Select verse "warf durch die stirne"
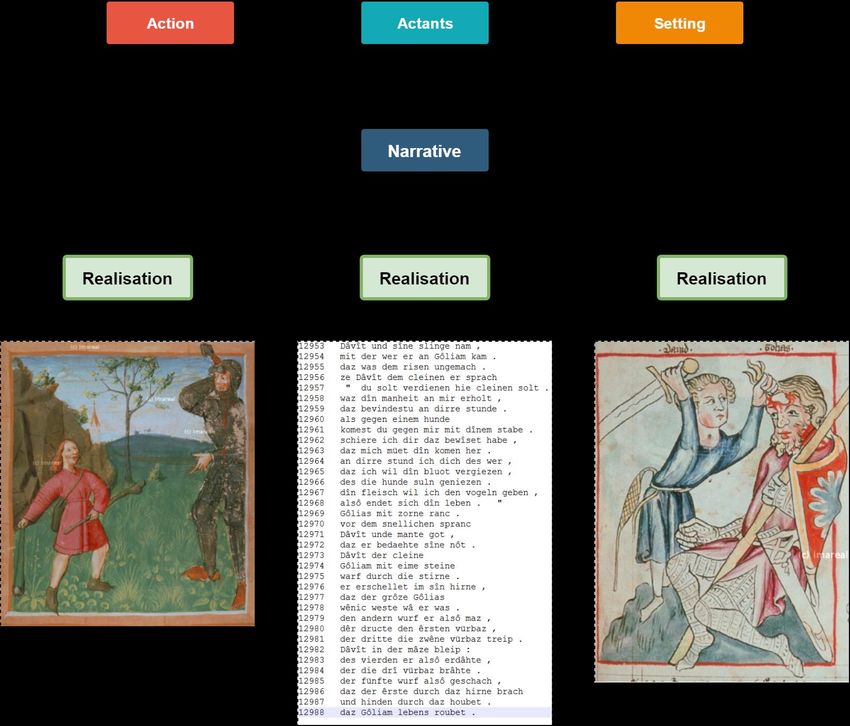 pyautogui.click(x=400, y=576)
